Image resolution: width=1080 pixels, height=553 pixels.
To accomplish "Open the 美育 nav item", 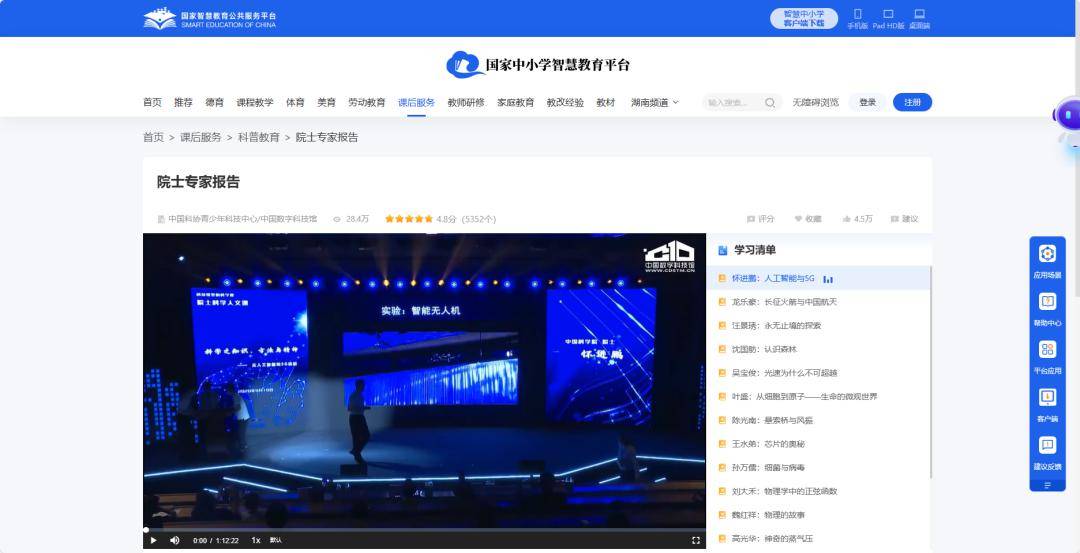I will 326,103.
